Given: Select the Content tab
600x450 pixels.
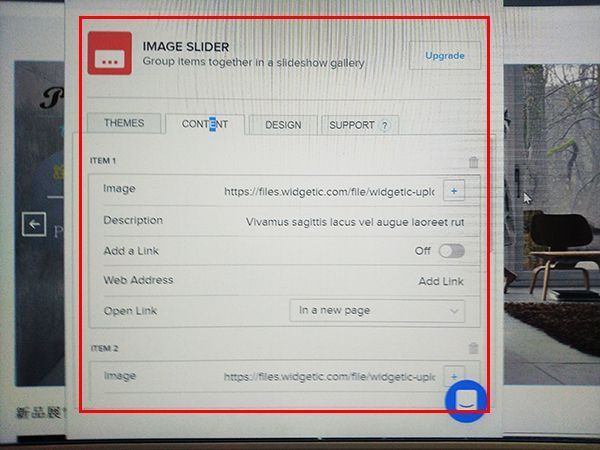Looking at the screenshot, I should click(204, 125).
